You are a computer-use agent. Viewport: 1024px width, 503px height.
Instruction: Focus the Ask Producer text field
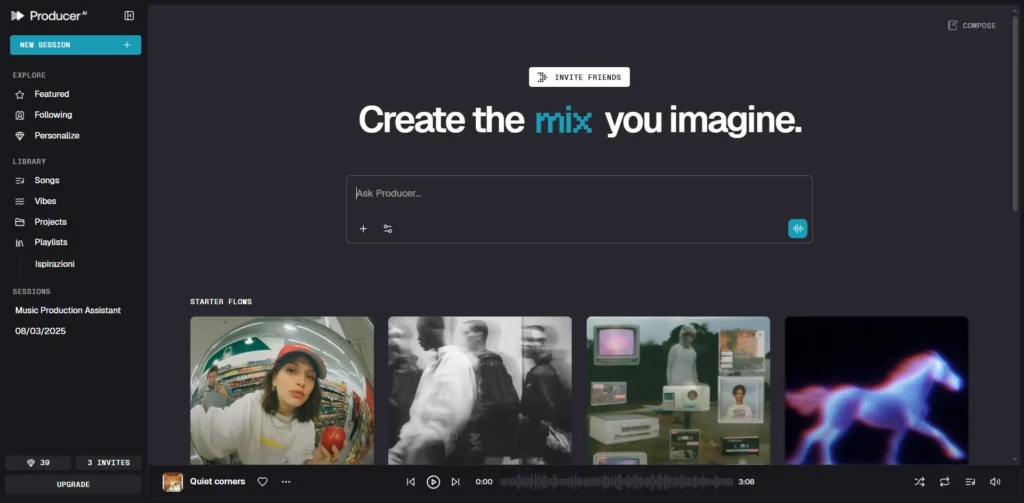pos(578,194)
